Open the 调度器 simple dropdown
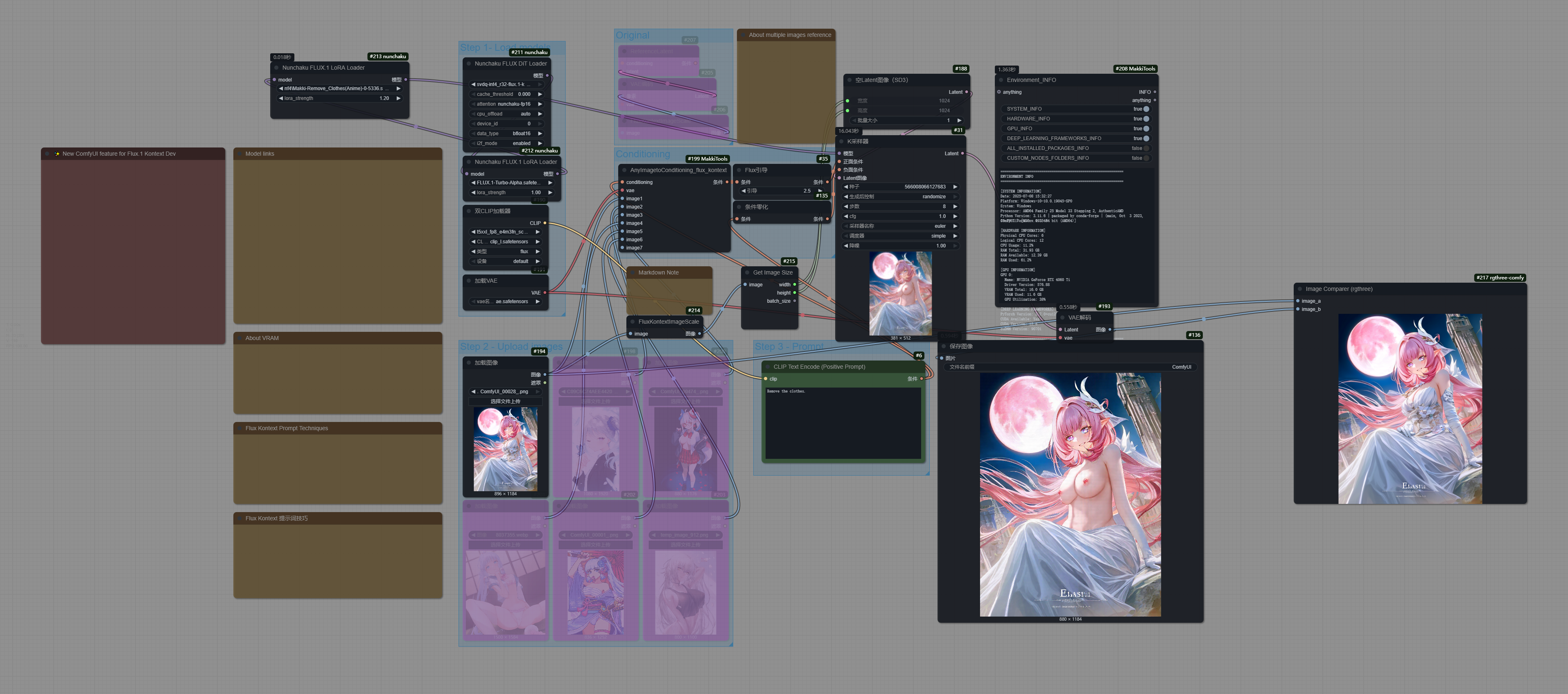This screenshot has width=1568, height=694. click(900, 236)
